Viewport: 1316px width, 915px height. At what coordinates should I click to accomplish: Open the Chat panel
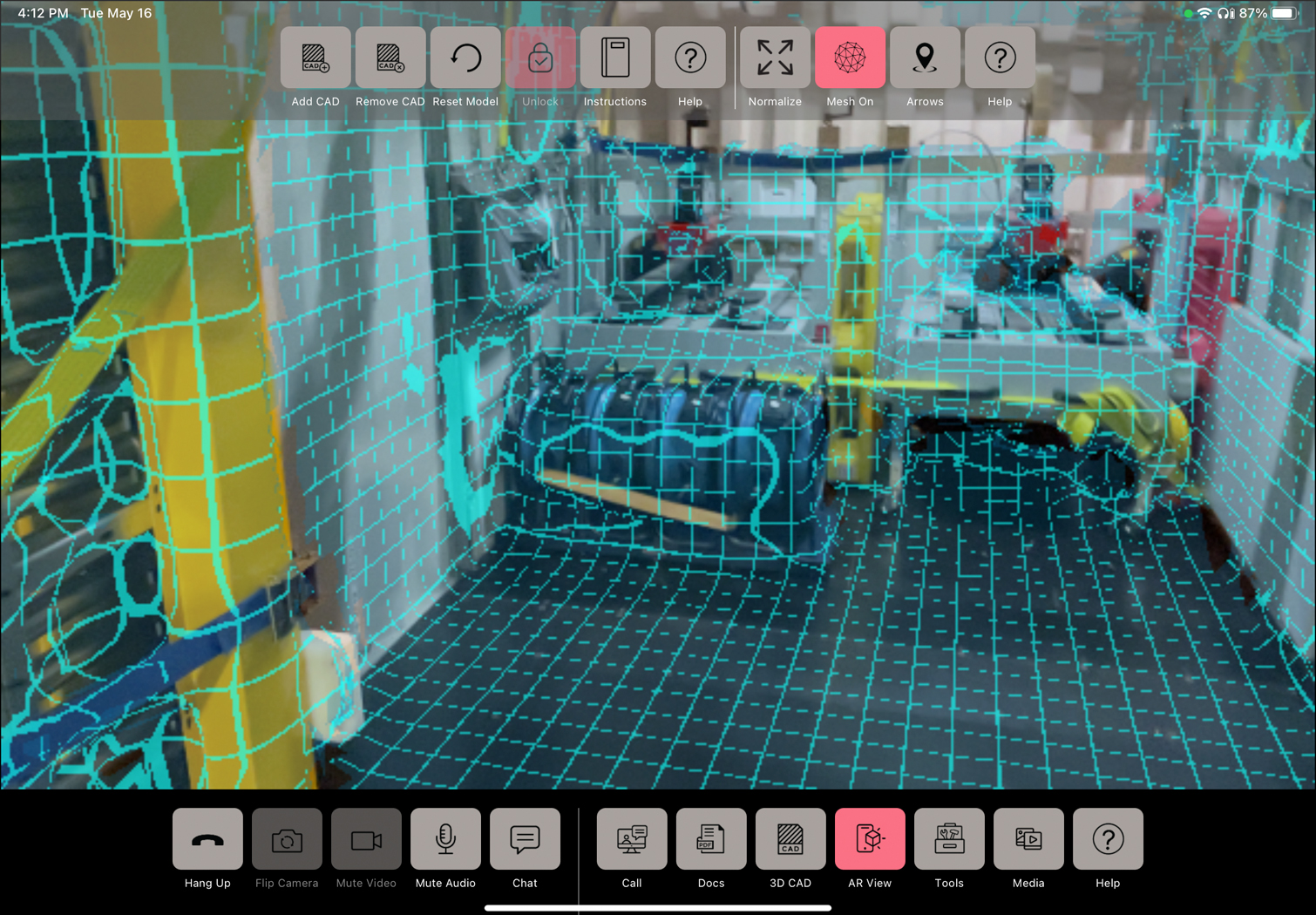pyautogui.click(x=525, y=839)
